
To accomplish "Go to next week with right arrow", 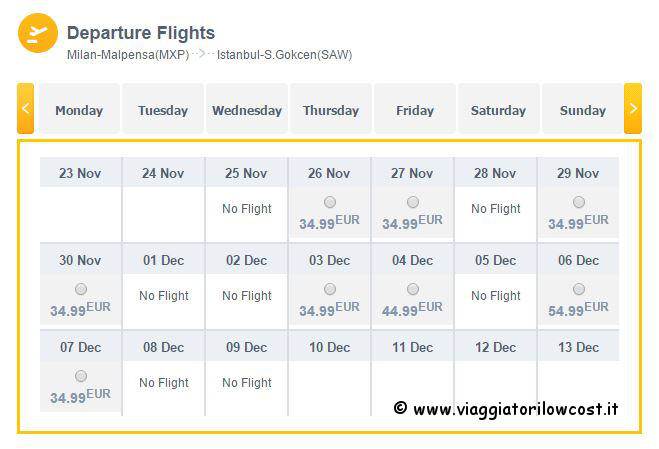I will (633, 108).
